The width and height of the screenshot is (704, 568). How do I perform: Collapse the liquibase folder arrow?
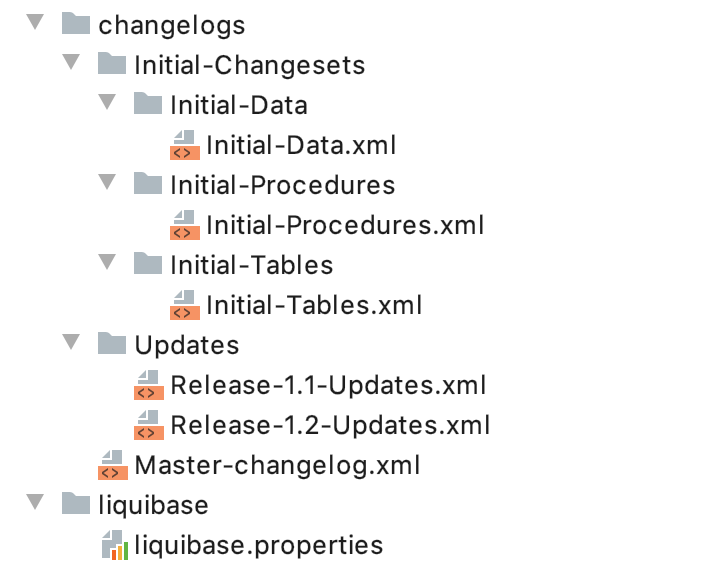coord(35,502)
